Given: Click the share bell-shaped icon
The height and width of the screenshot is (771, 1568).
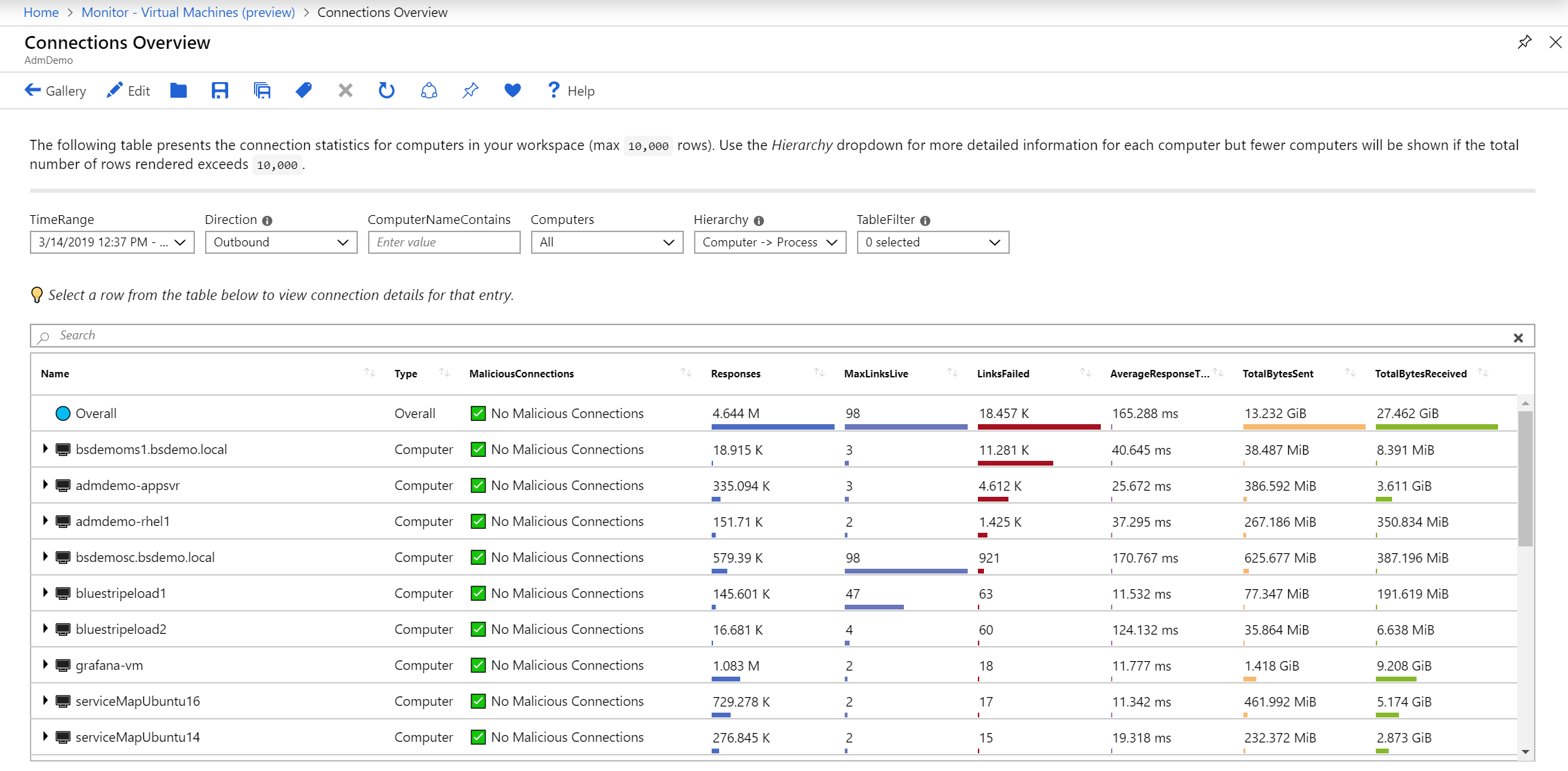Looking at the screenshot, I should pos(429,90).
